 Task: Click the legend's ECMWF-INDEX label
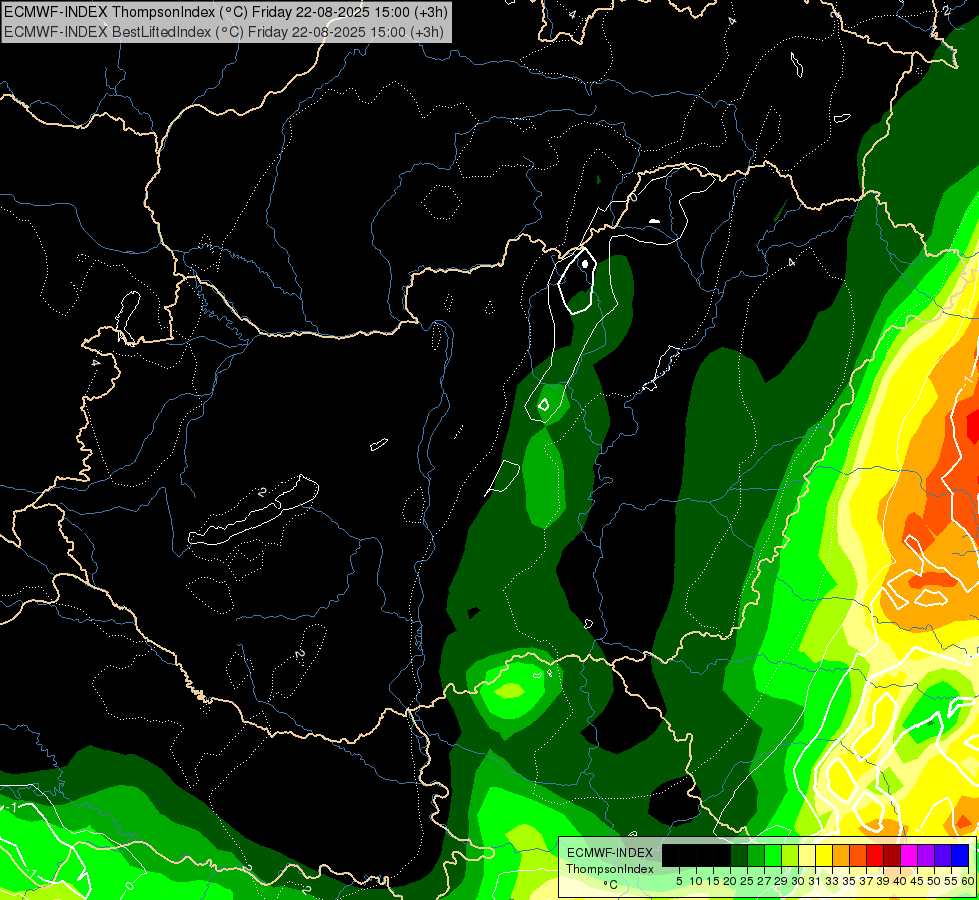point(610,853)
